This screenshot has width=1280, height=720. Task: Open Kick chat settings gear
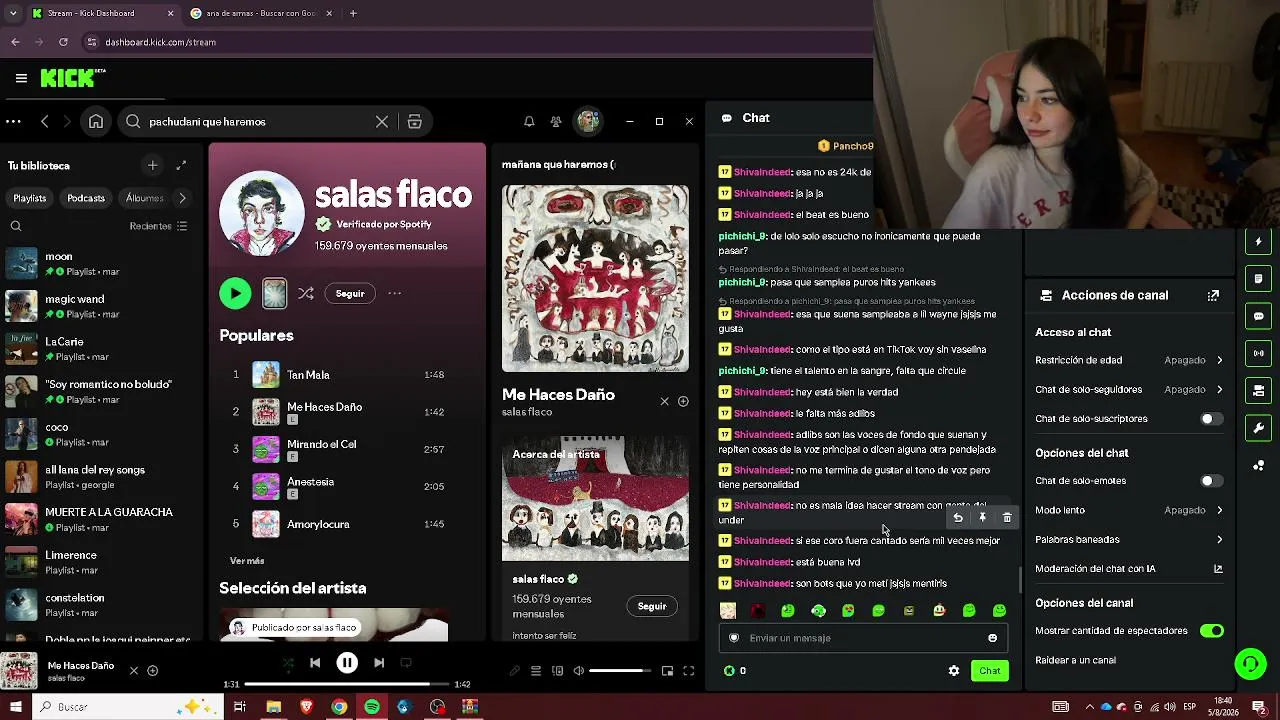(954, 671)
